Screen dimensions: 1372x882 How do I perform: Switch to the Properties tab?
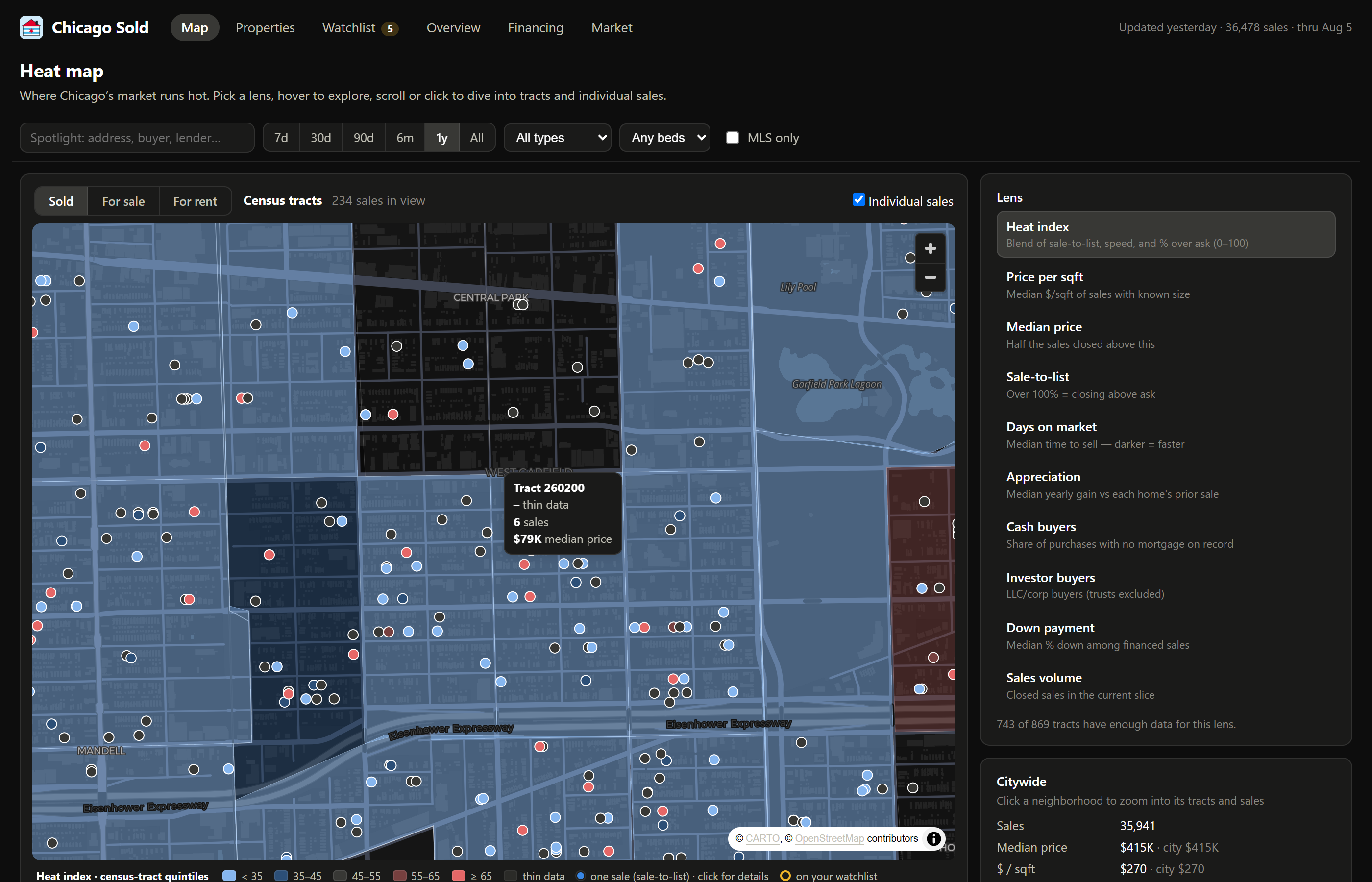tap(265, 27)
